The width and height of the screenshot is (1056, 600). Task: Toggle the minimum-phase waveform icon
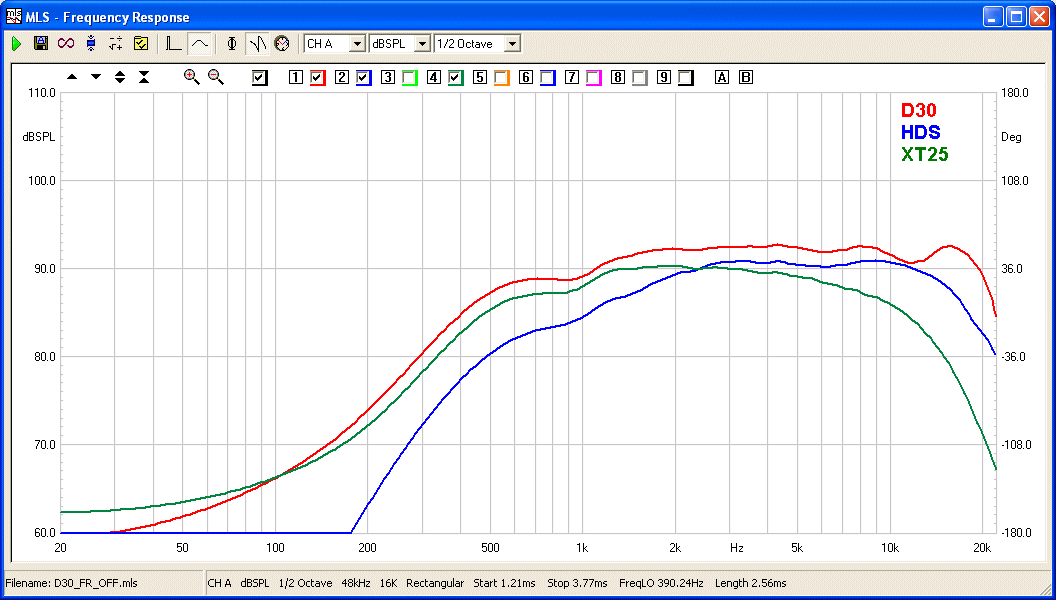pyautogui.click(x=257, y=44)
